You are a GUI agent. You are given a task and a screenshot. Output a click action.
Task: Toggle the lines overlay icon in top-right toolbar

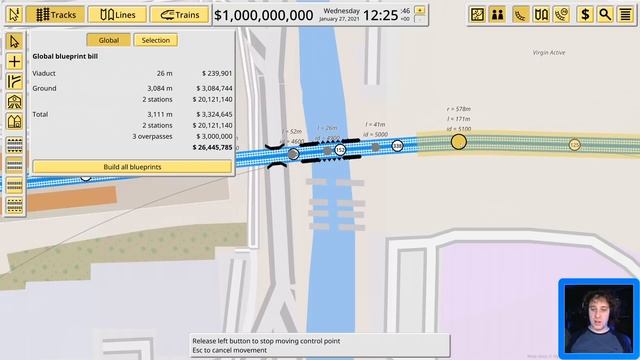tap(541, 15)
